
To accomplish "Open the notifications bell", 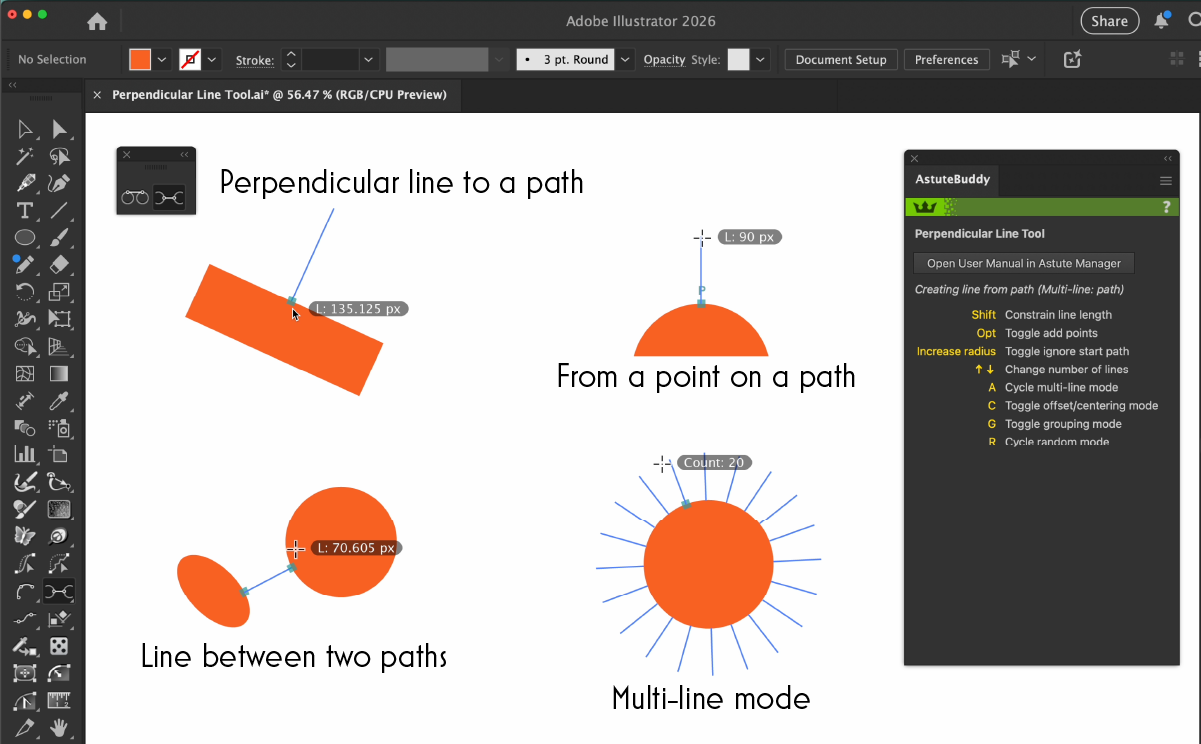I will coord(1161,21).
